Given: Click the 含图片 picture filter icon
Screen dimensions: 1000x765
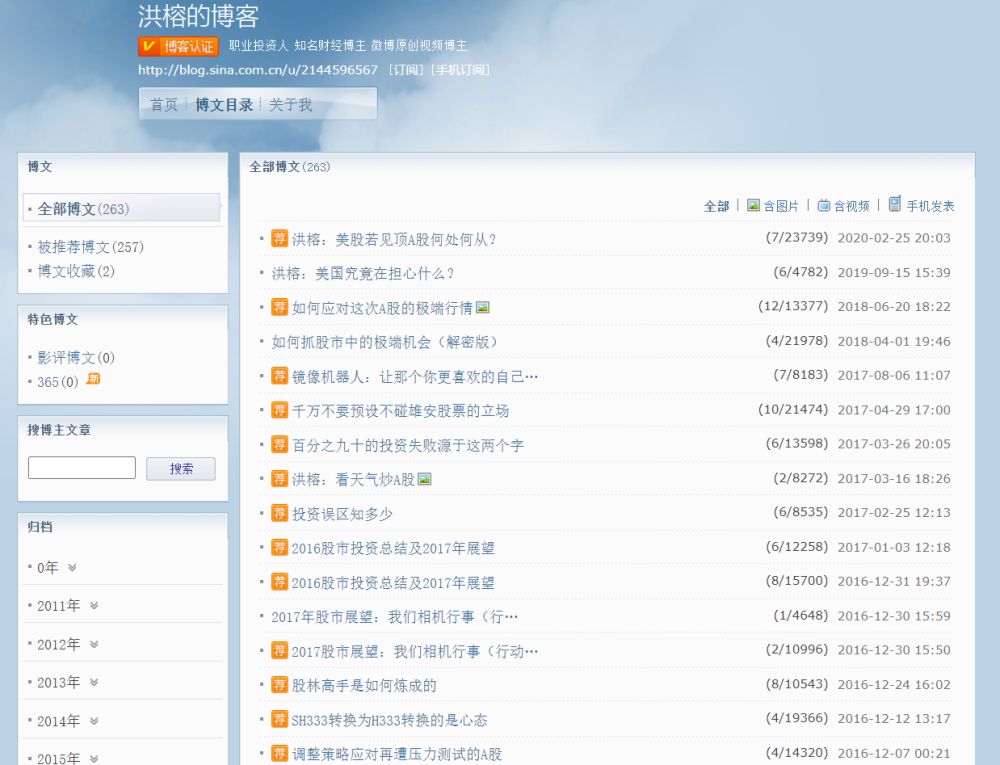Looking at the screenshot, I should click(x=753, y=205).
